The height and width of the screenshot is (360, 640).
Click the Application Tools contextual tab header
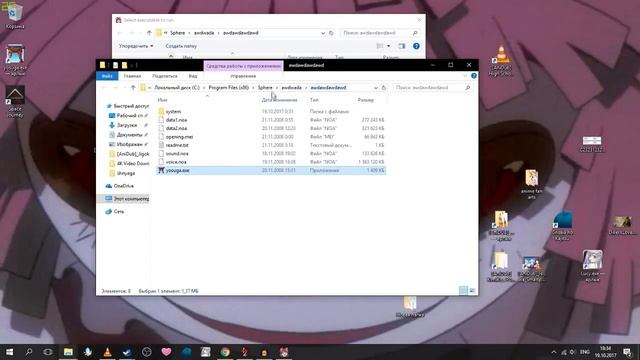(243, 66)
